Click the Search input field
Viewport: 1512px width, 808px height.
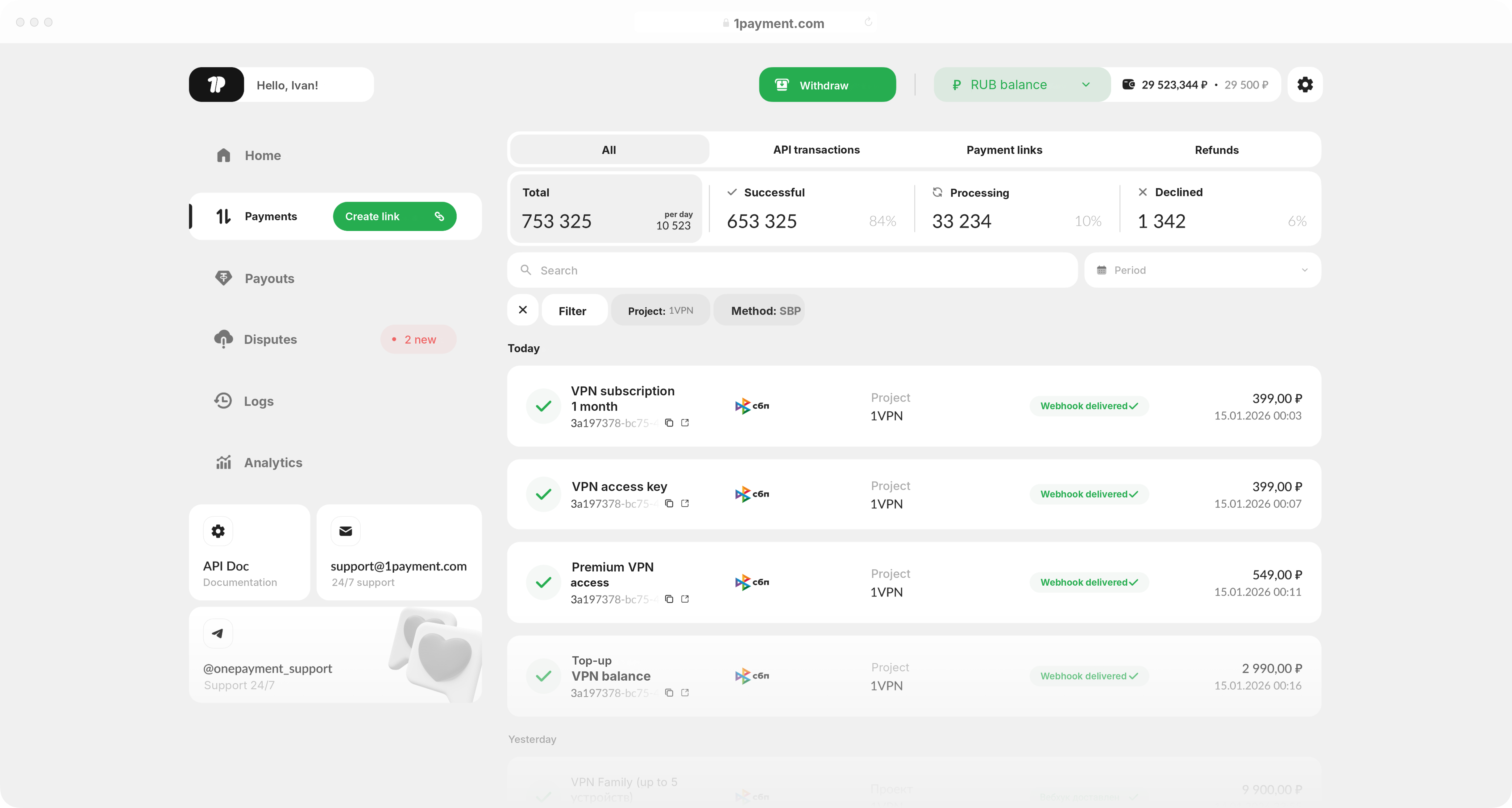792,270
